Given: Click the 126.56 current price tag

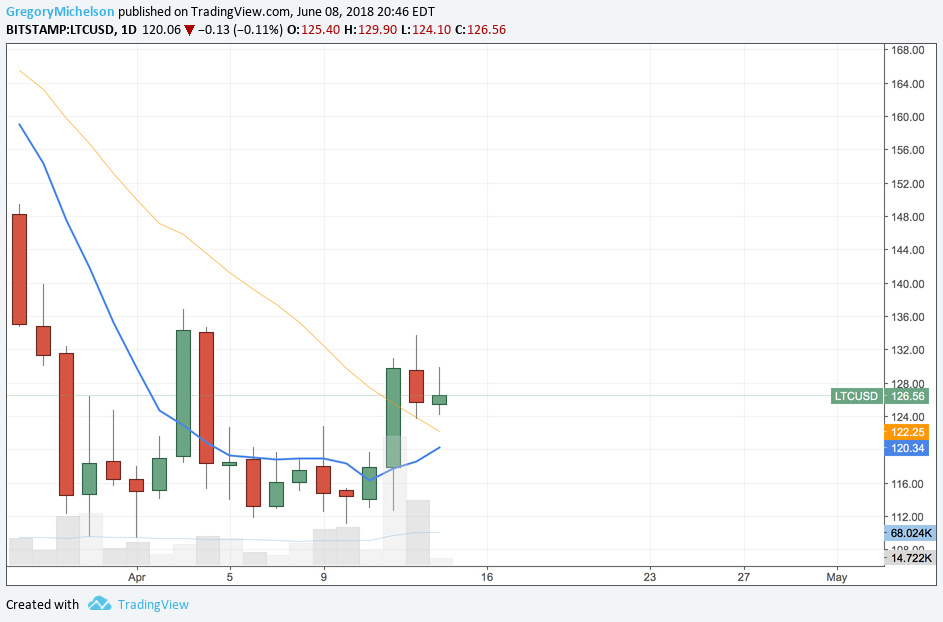Looking at the screenshot, I should click(907, 396).
